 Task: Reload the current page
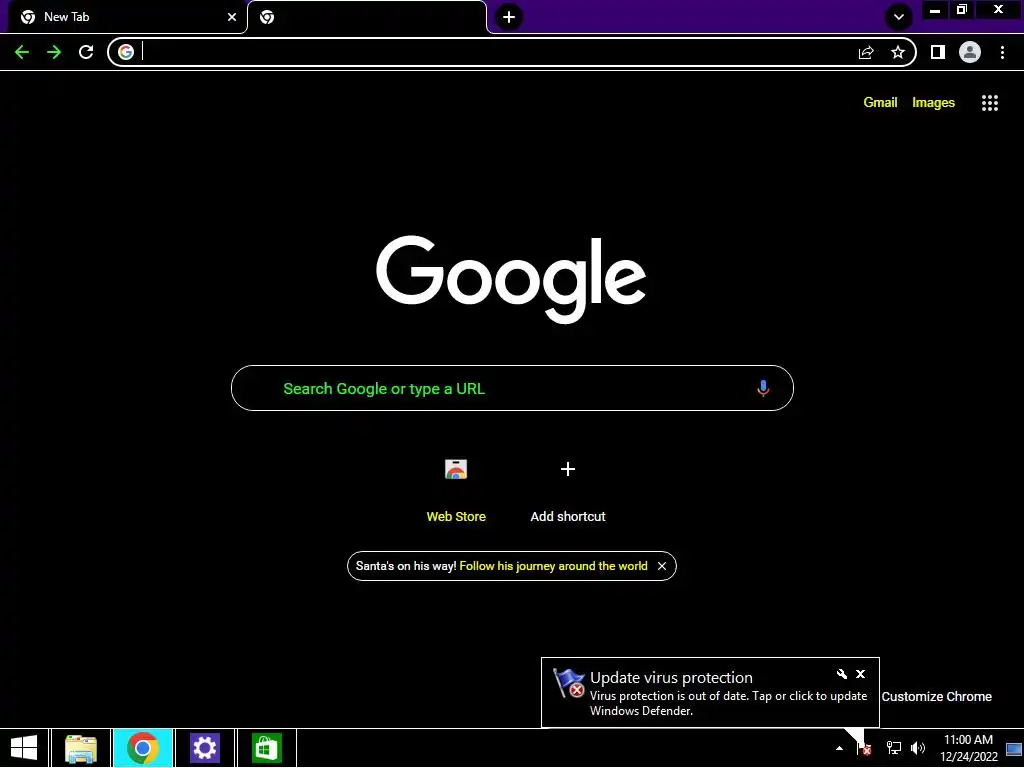click(86, 52)
